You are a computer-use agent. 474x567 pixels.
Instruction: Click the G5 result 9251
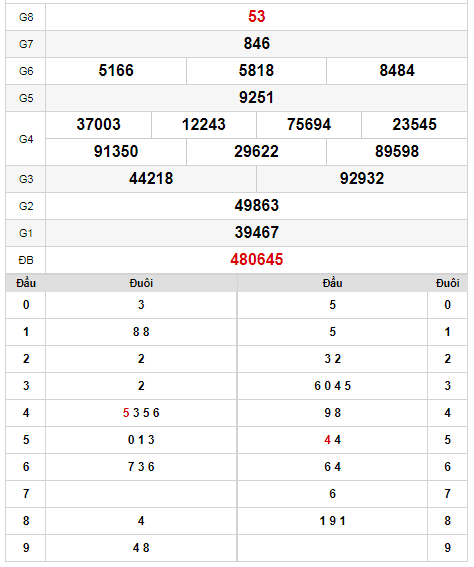coord(256,98)
